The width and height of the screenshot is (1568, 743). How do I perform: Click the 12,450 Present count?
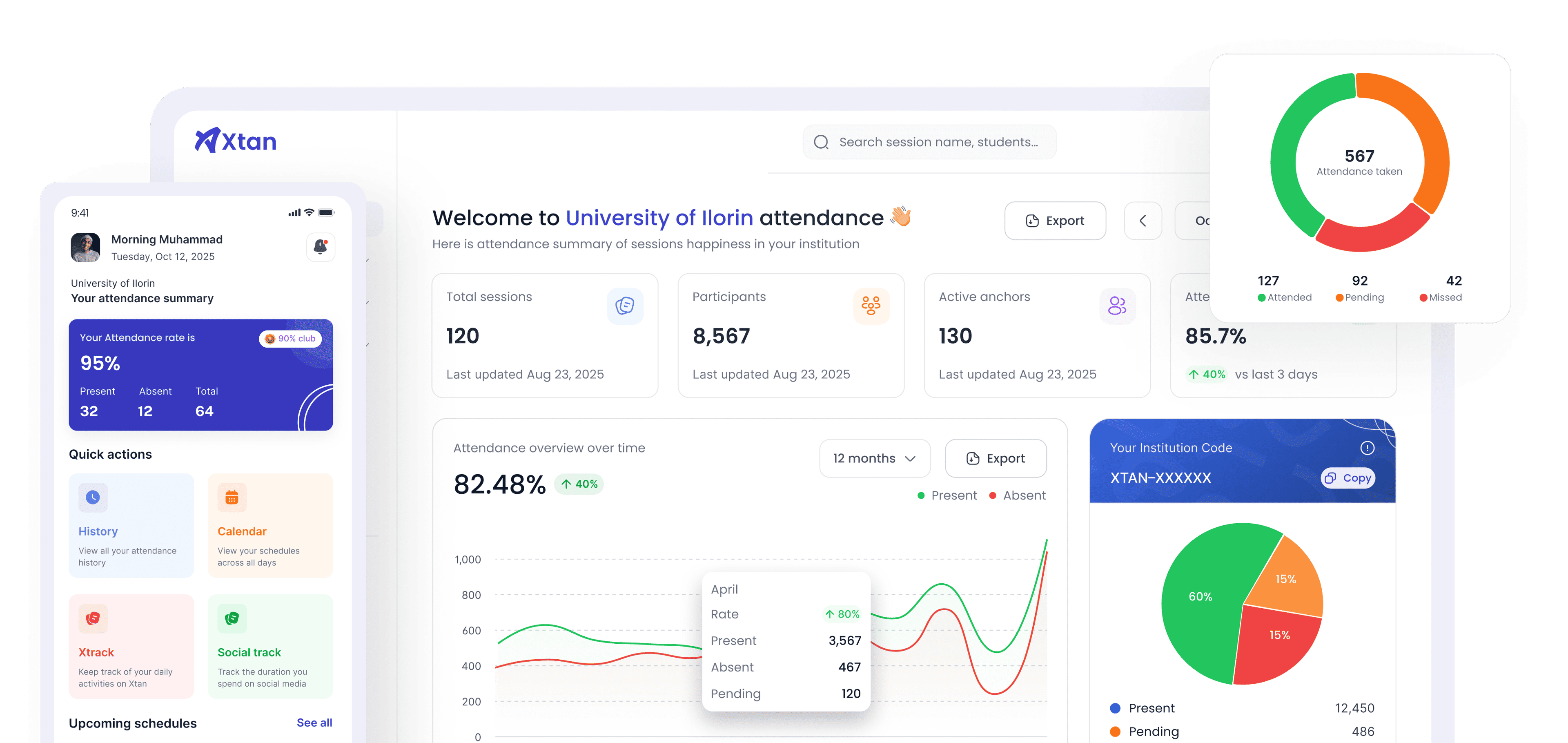(x=1354, y=708)
